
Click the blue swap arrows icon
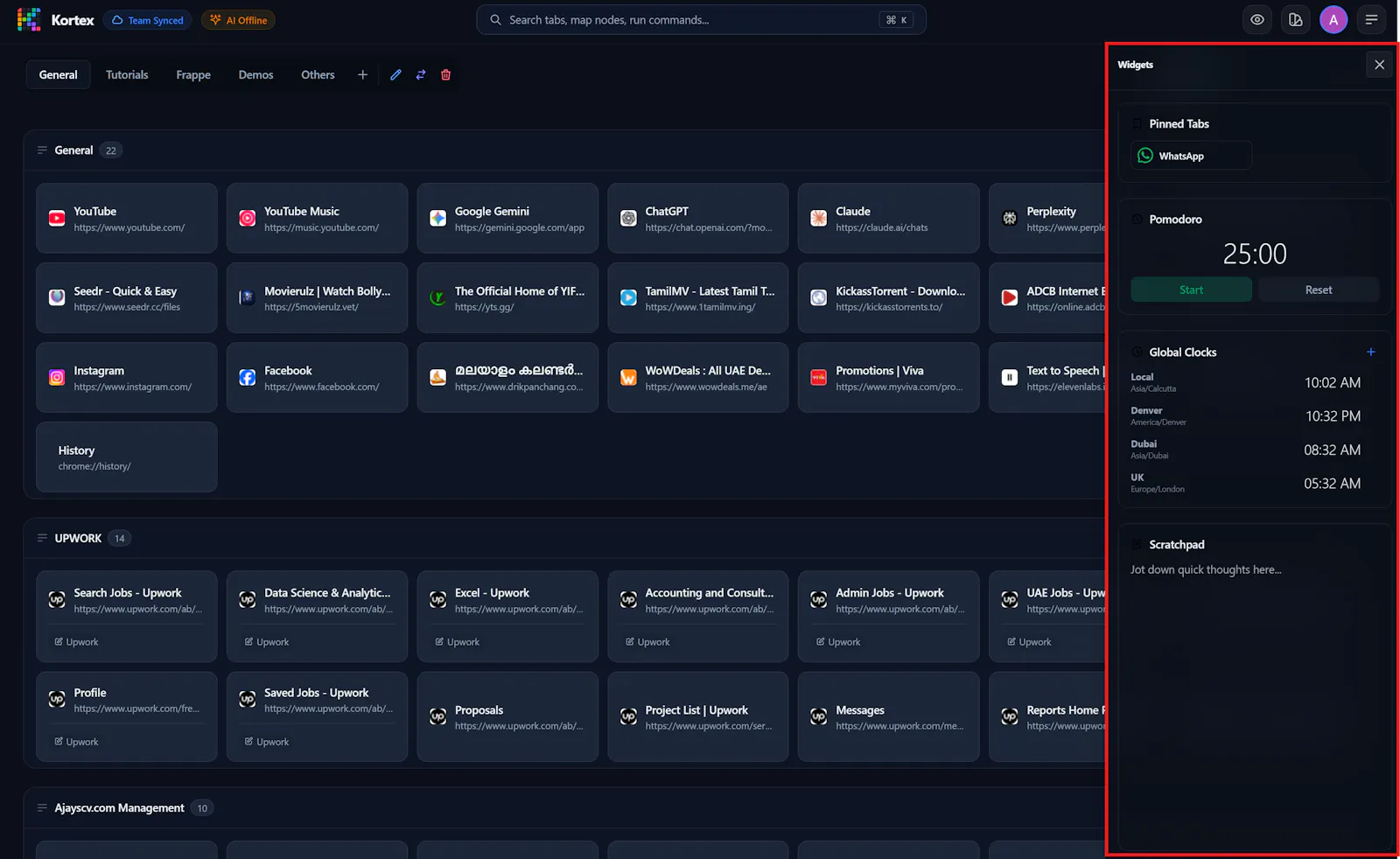click(x=421, y=75)
